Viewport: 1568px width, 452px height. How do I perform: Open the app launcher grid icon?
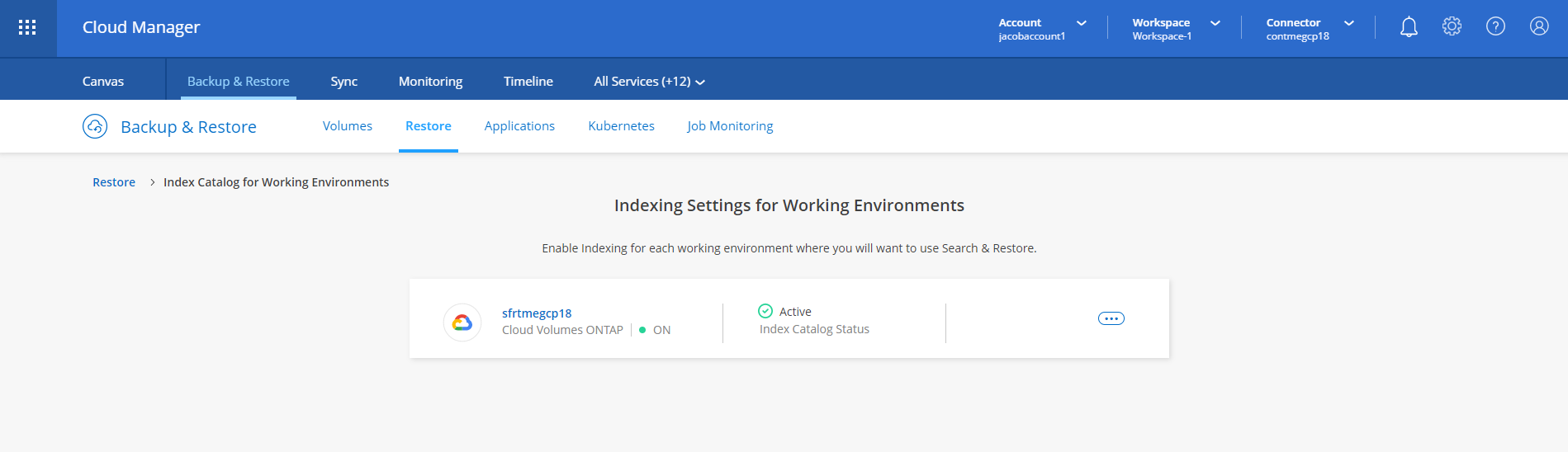point(27,27)
